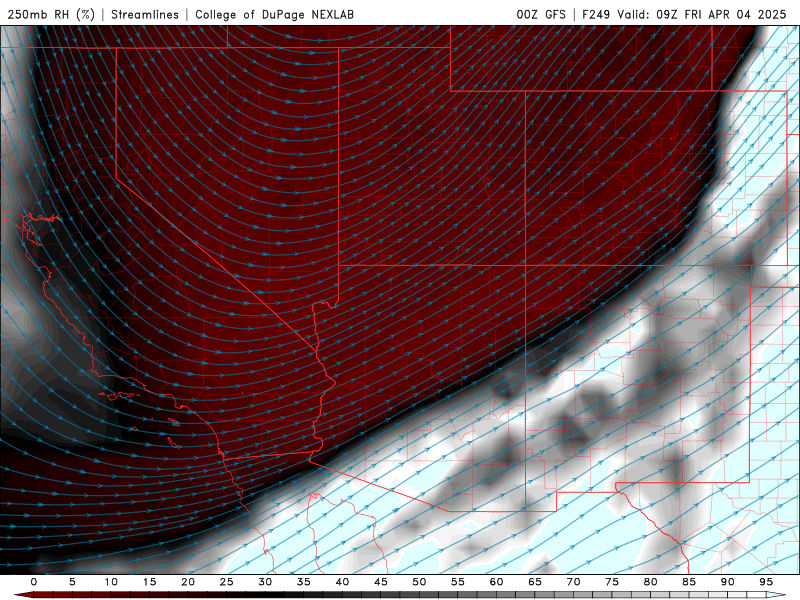Click 'Valid: 09Z FRI APR 04 2025'
Screen dimensions: 800x600
(x=702, y=14)
